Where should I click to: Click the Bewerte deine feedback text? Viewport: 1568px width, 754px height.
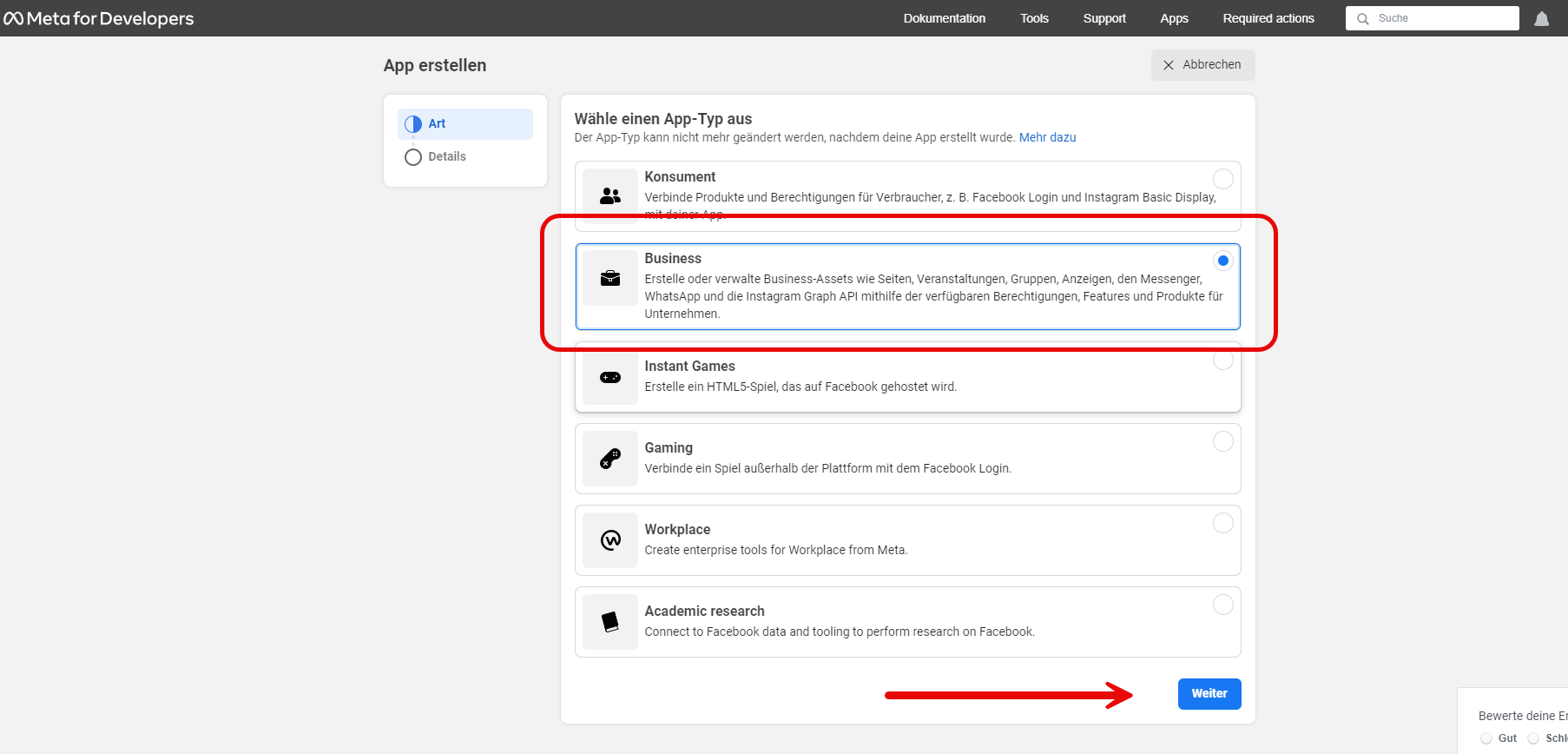1523,716
